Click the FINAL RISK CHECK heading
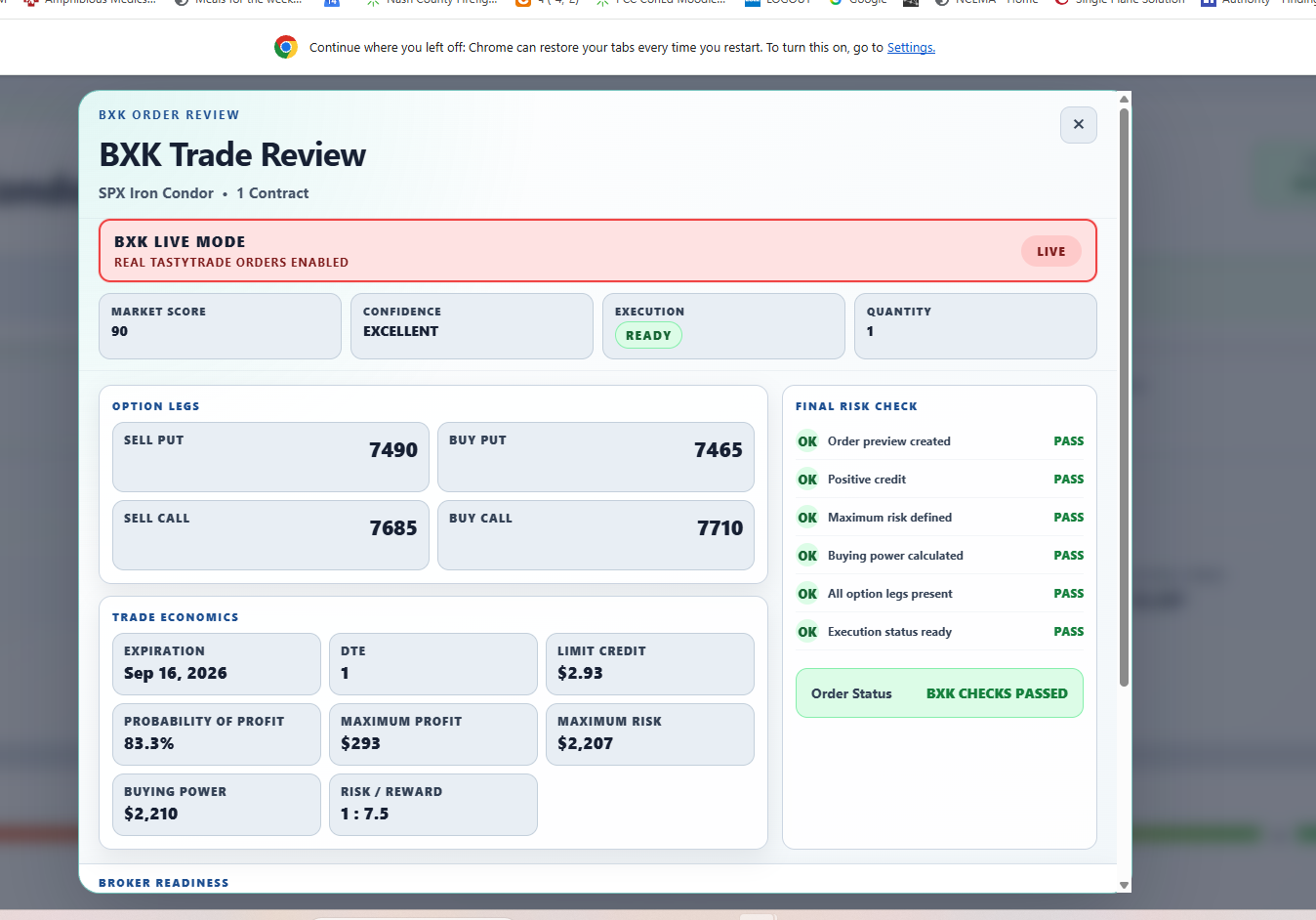 (x=856, y=406)
